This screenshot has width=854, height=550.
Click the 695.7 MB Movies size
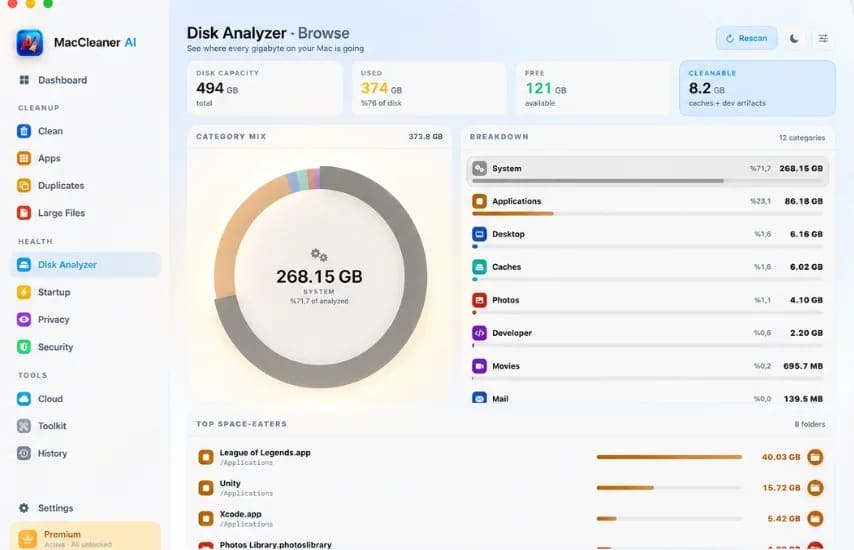[x=803, y=366]
